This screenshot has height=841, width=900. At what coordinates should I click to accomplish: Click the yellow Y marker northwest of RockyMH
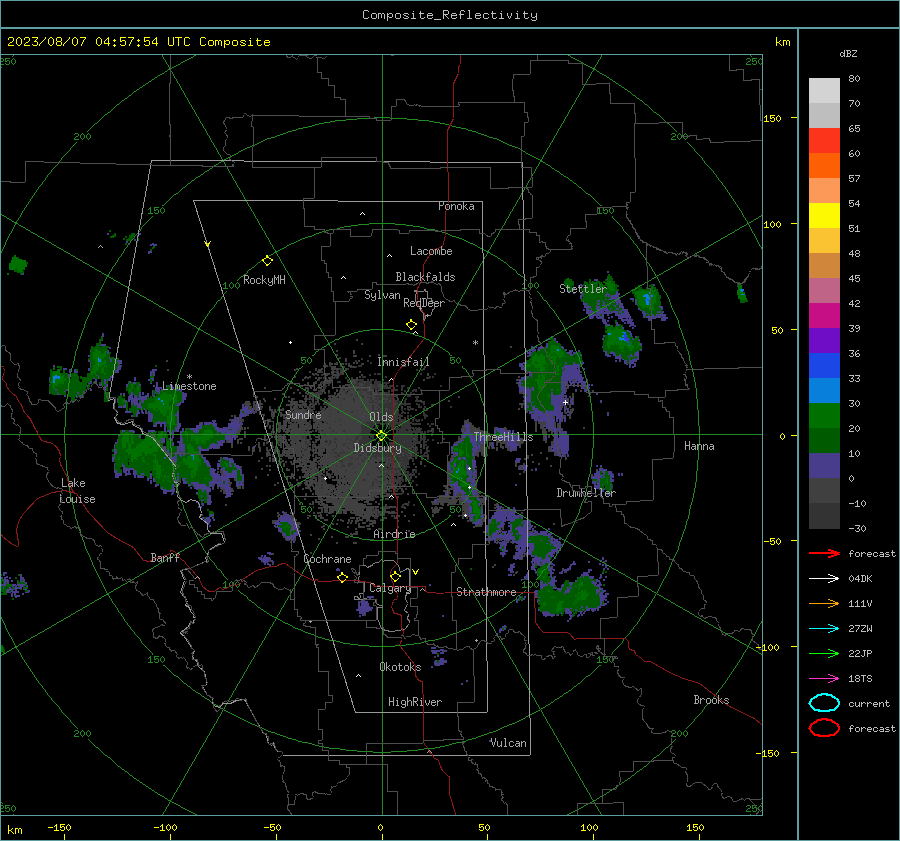(208, 245)
